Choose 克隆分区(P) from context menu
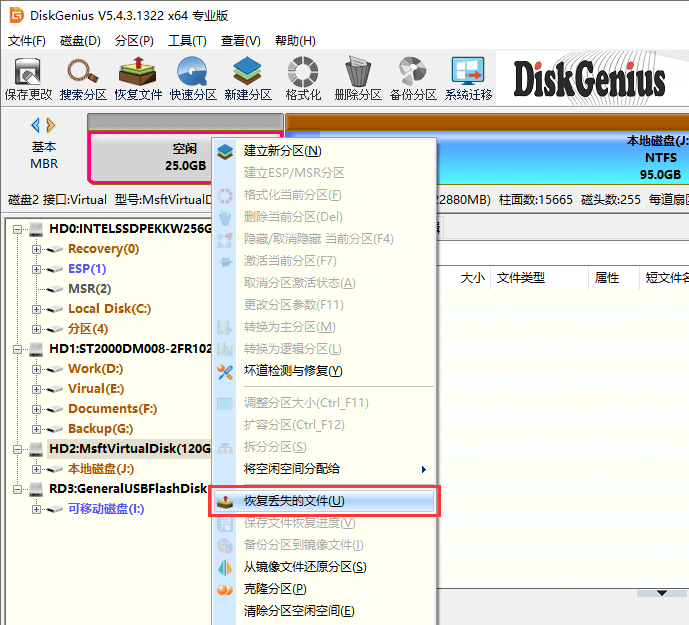689x625 pixels. (324, 589)
